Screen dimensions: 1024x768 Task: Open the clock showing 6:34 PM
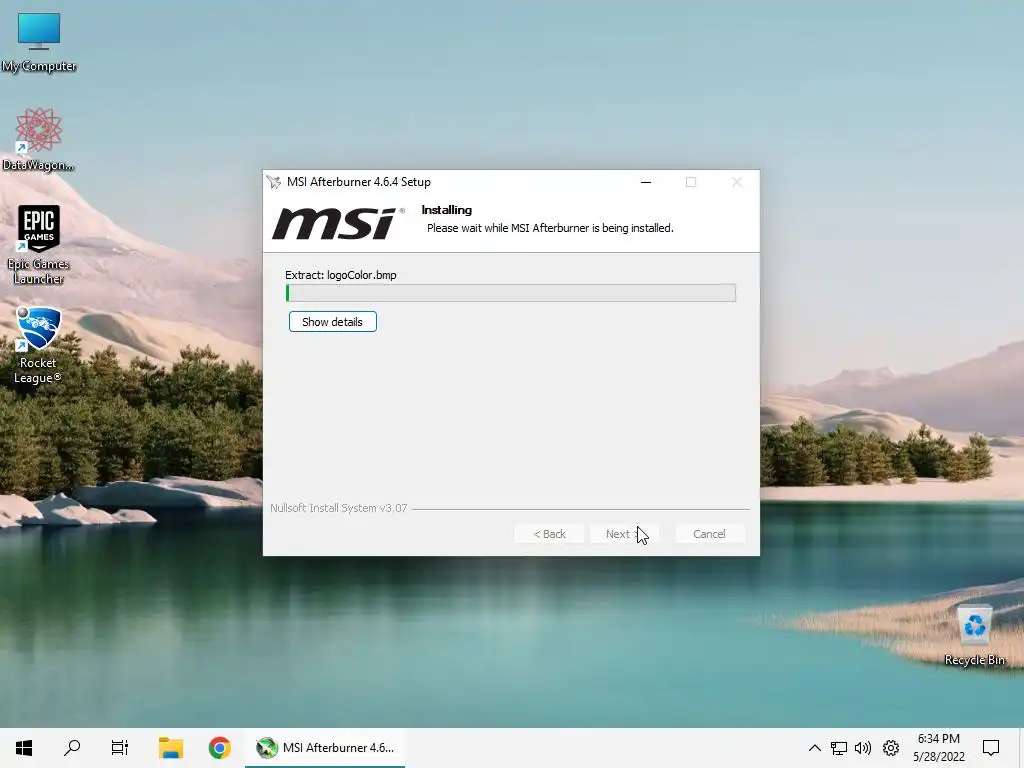click(938, 748)
